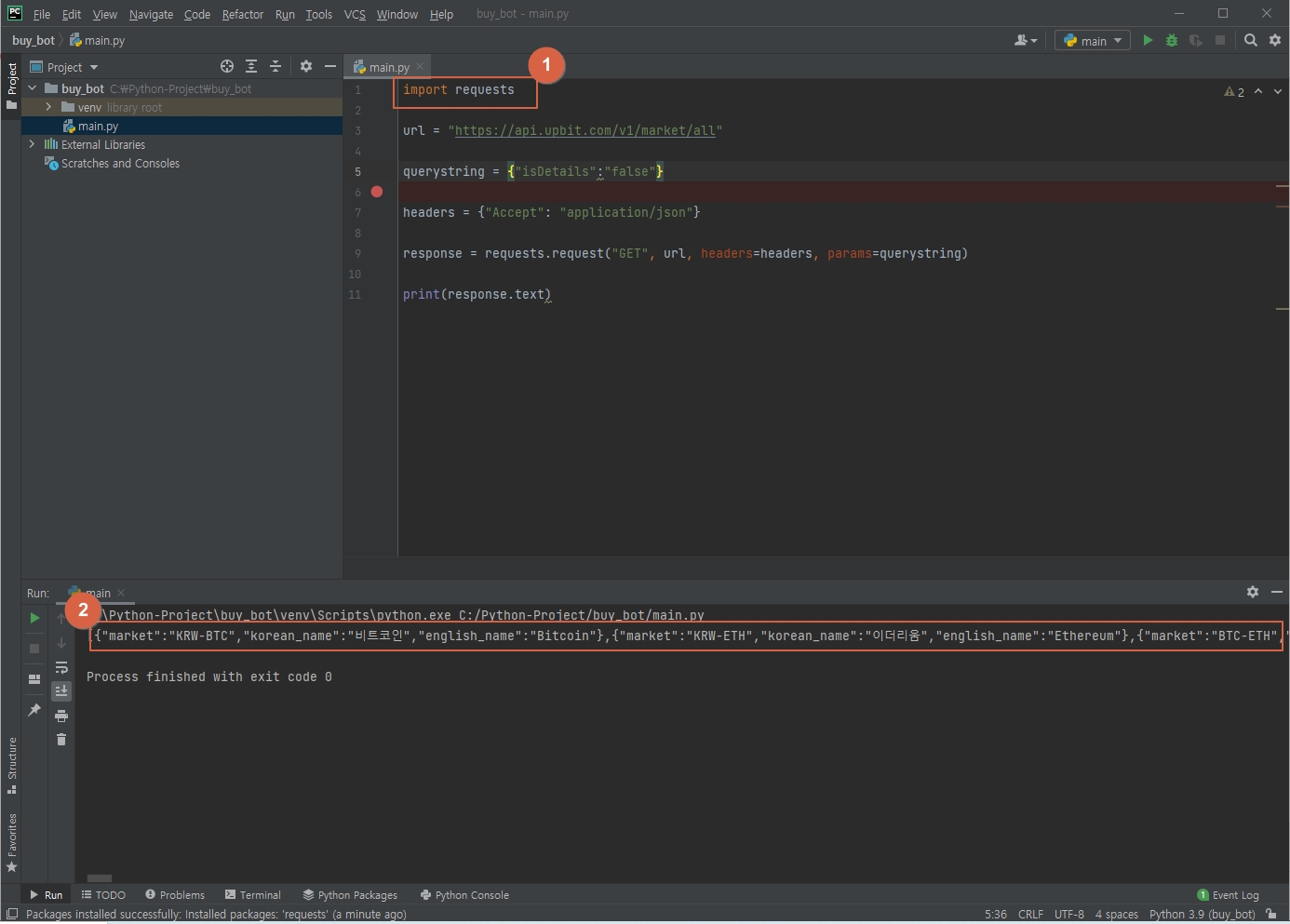Collapse buy_bot project root
This screenshot has height=924, width=1290.
tap(33, 88)
